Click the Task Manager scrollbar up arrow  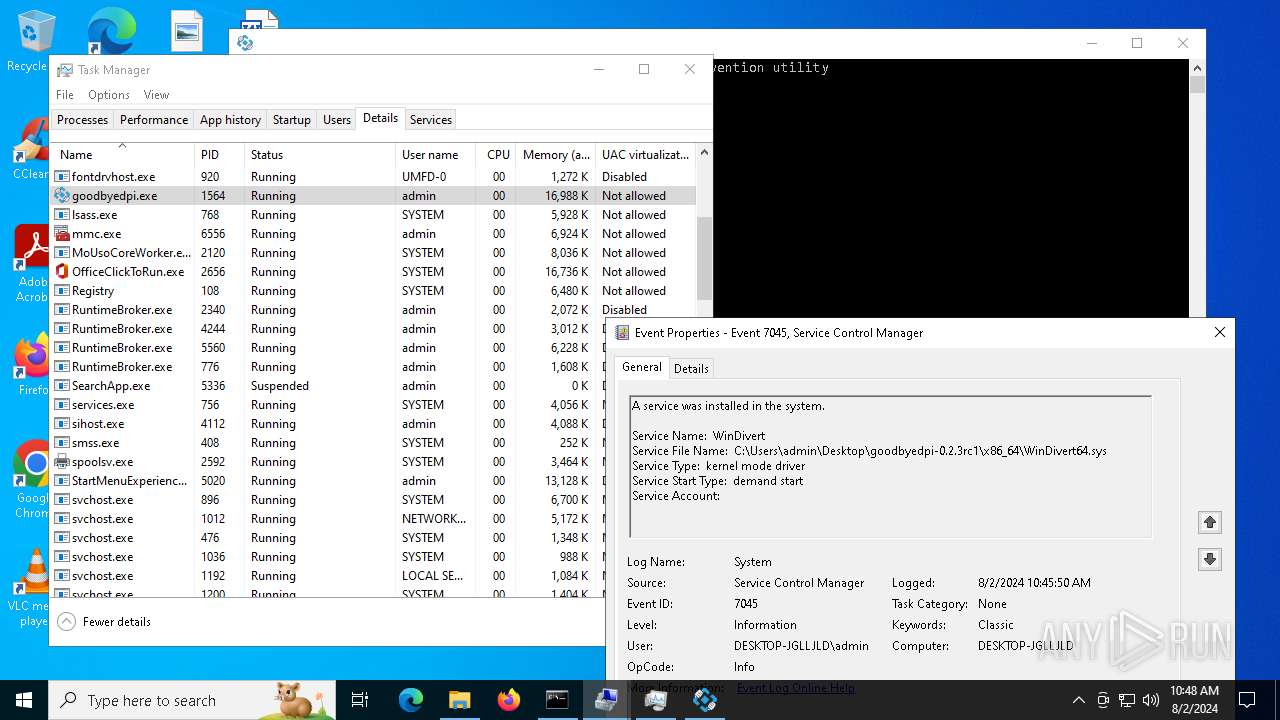704,153
